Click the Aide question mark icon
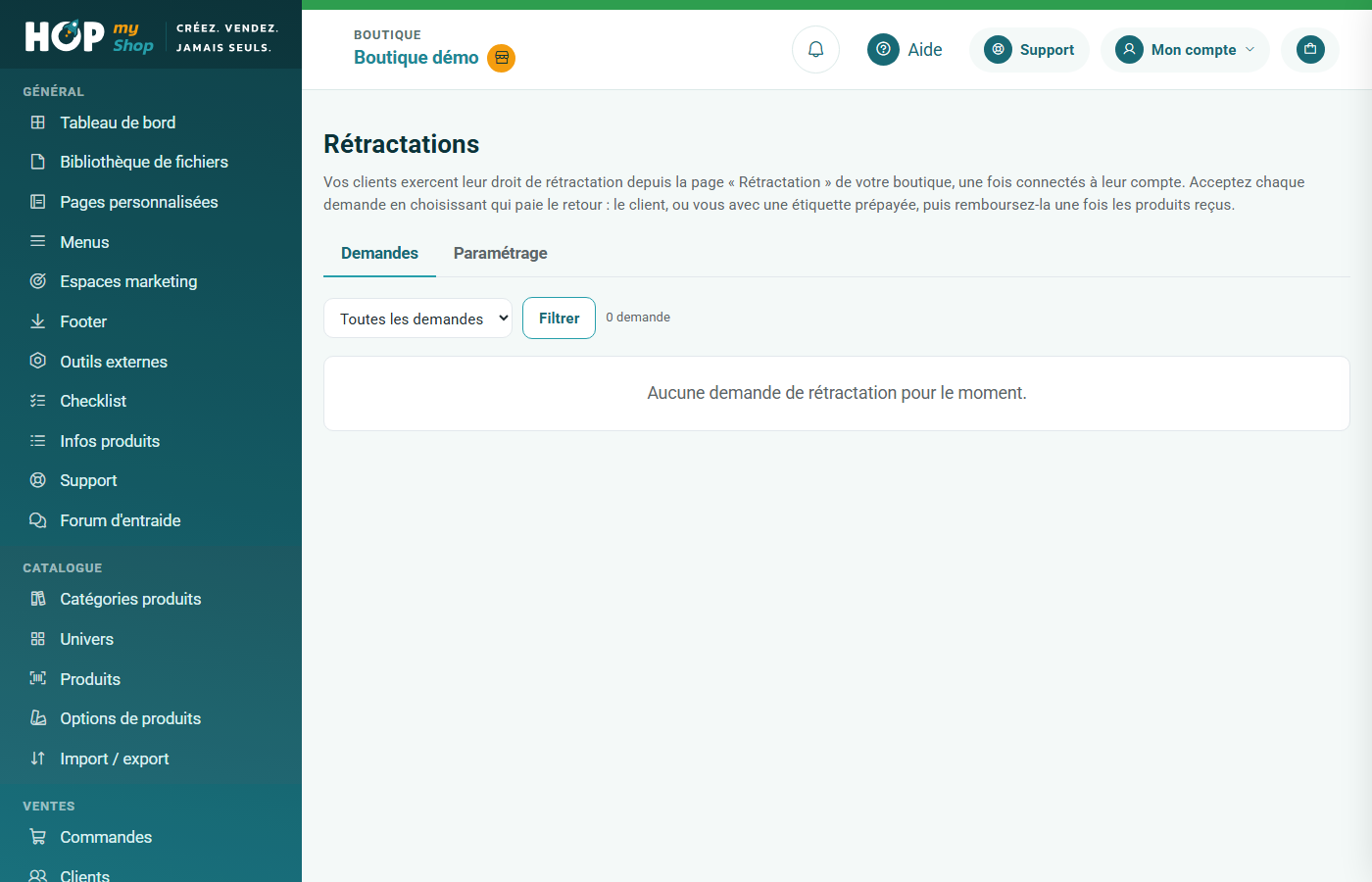Viewport: 1372px width, 882px height. point(883,49)
